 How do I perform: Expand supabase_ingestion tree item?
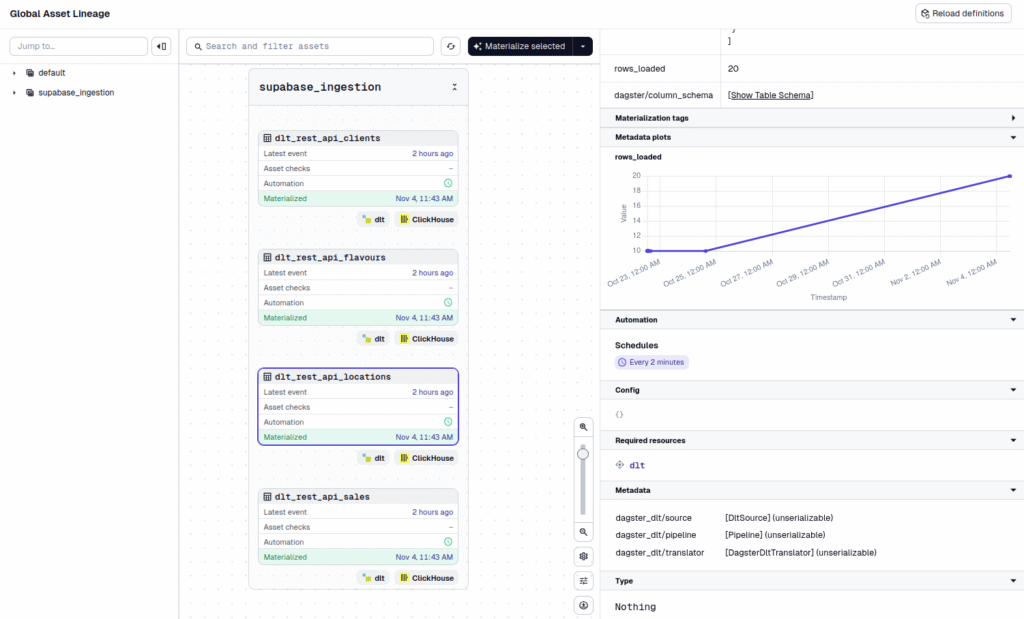(x=14, y=93)
